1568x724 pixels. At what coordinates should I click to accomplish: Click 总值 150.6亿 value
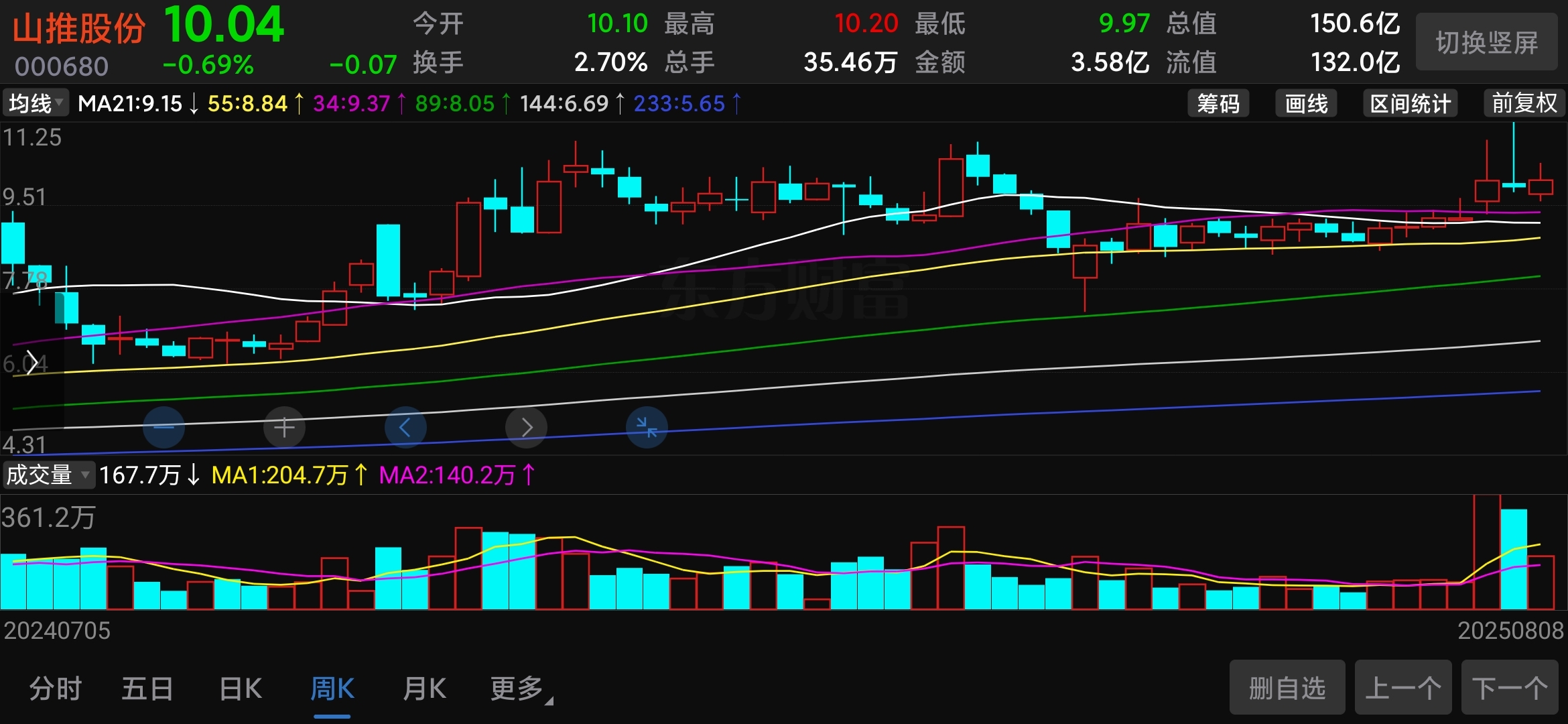[x=1355, y=23]
